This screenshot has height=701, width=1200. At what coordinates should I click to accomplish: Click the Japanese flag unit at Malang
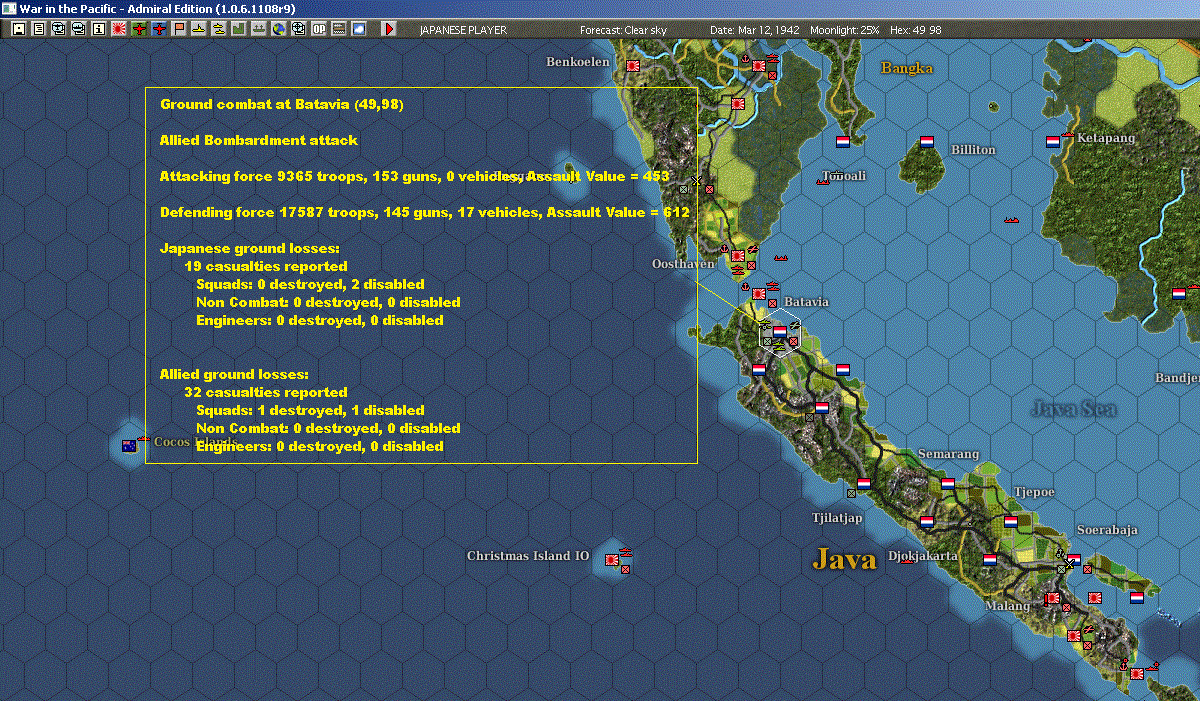click(x=1052, y=598)
